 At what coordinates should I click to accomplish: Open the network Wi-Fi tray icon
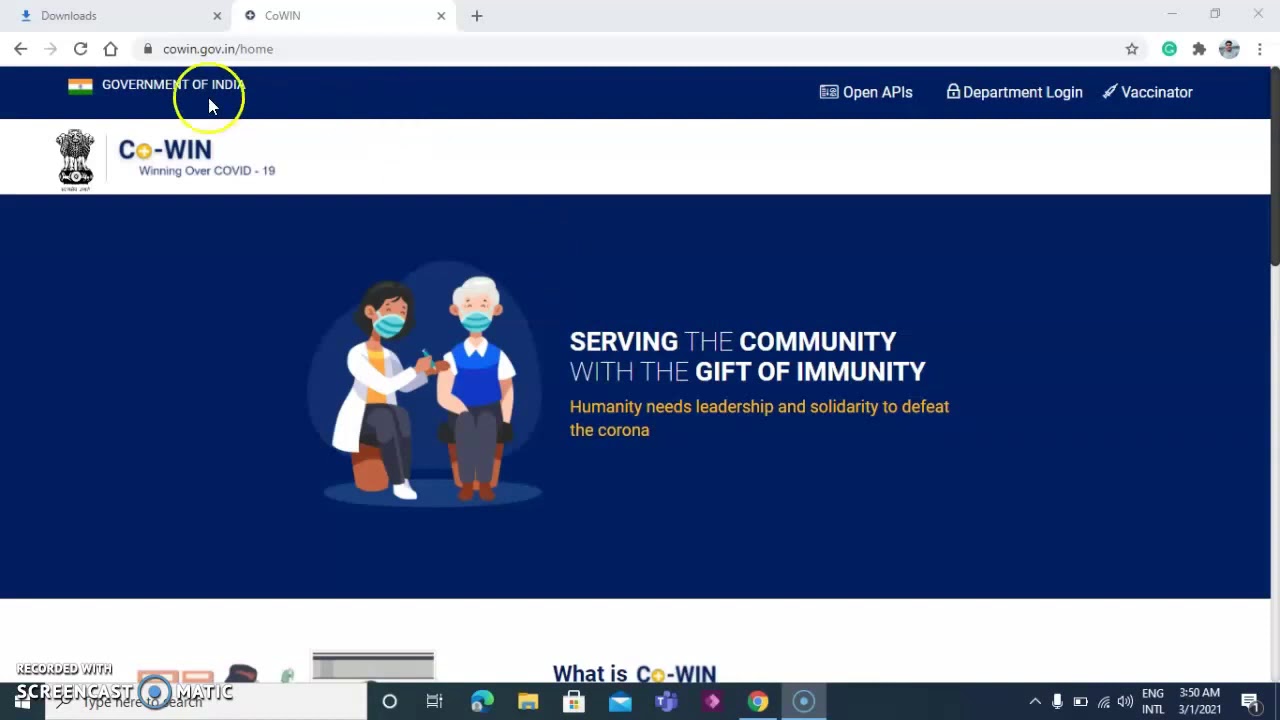click(x=1104, y=702)
